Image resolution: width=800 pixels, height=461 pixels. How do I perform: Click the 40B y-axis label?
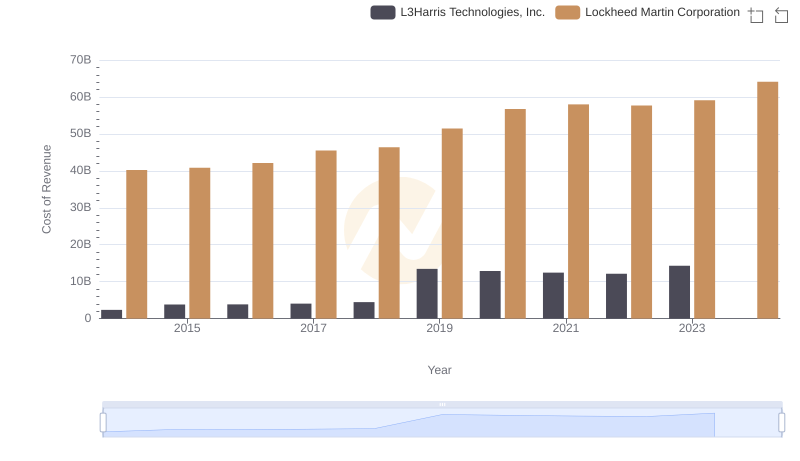pos(81,170)
